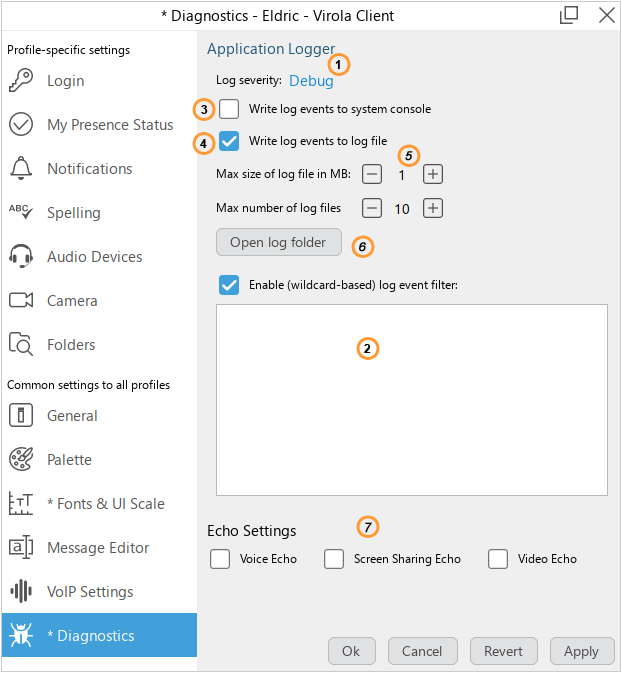Increase max size of log file

coord(432,175)
